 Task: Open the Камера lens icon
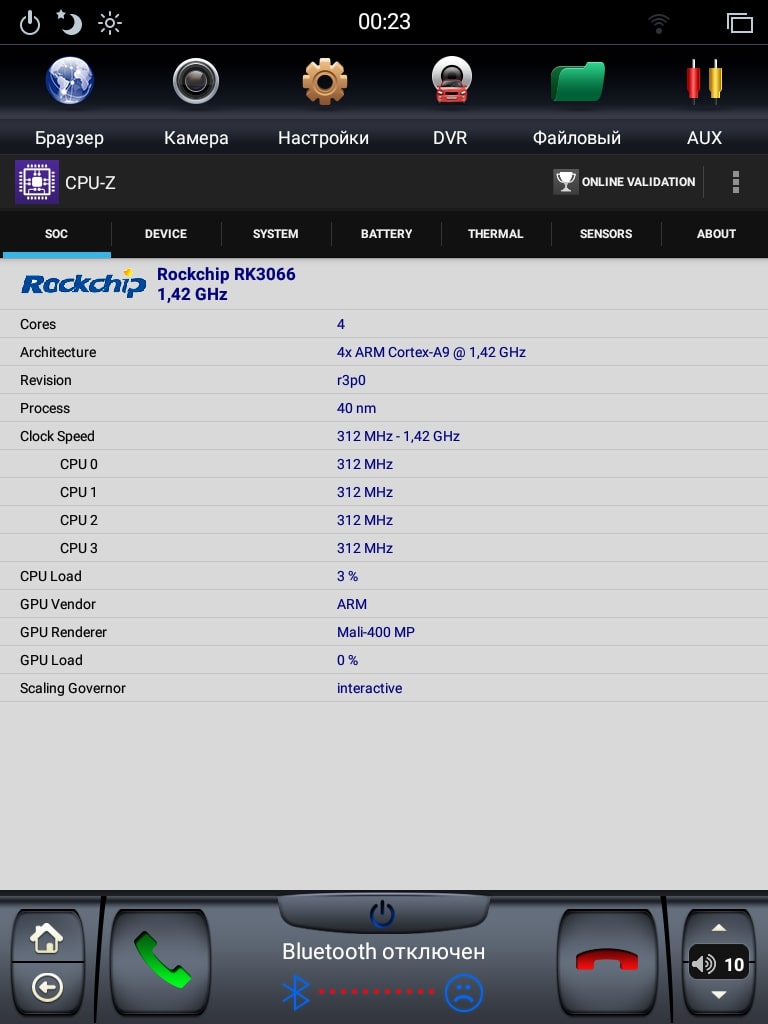point(196,81)
